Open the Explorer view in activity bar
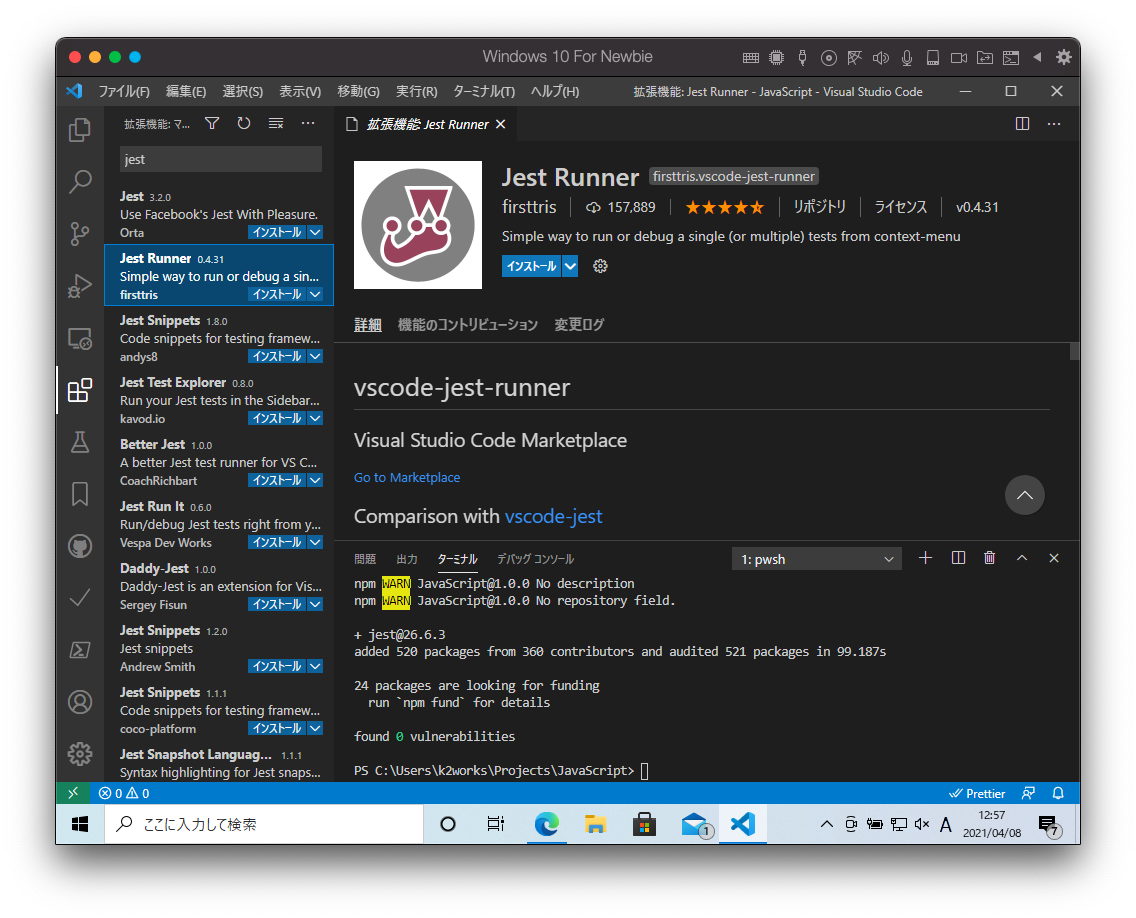1136x918 pixels. tap(80, 130)
